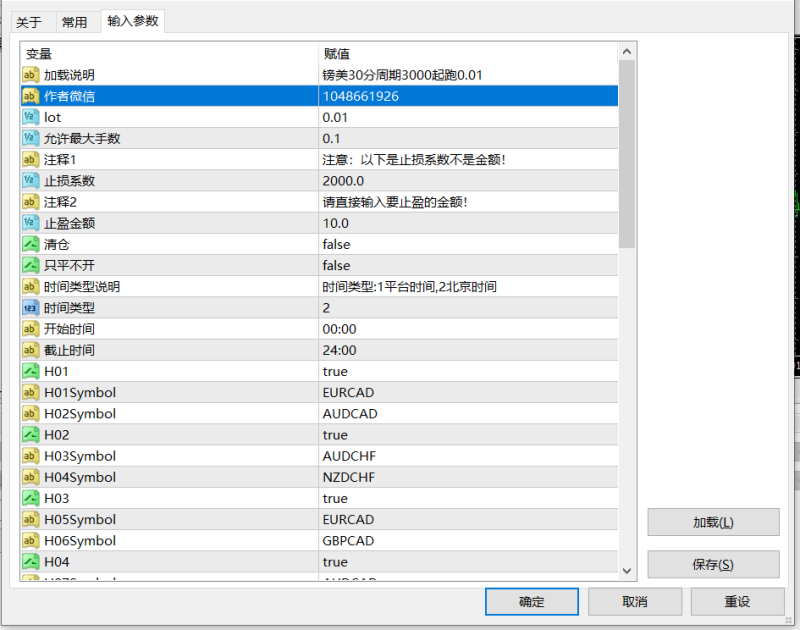Click the 保存(S) button
The height and width of the screenshot is (630, 800).
coord(712,564)
